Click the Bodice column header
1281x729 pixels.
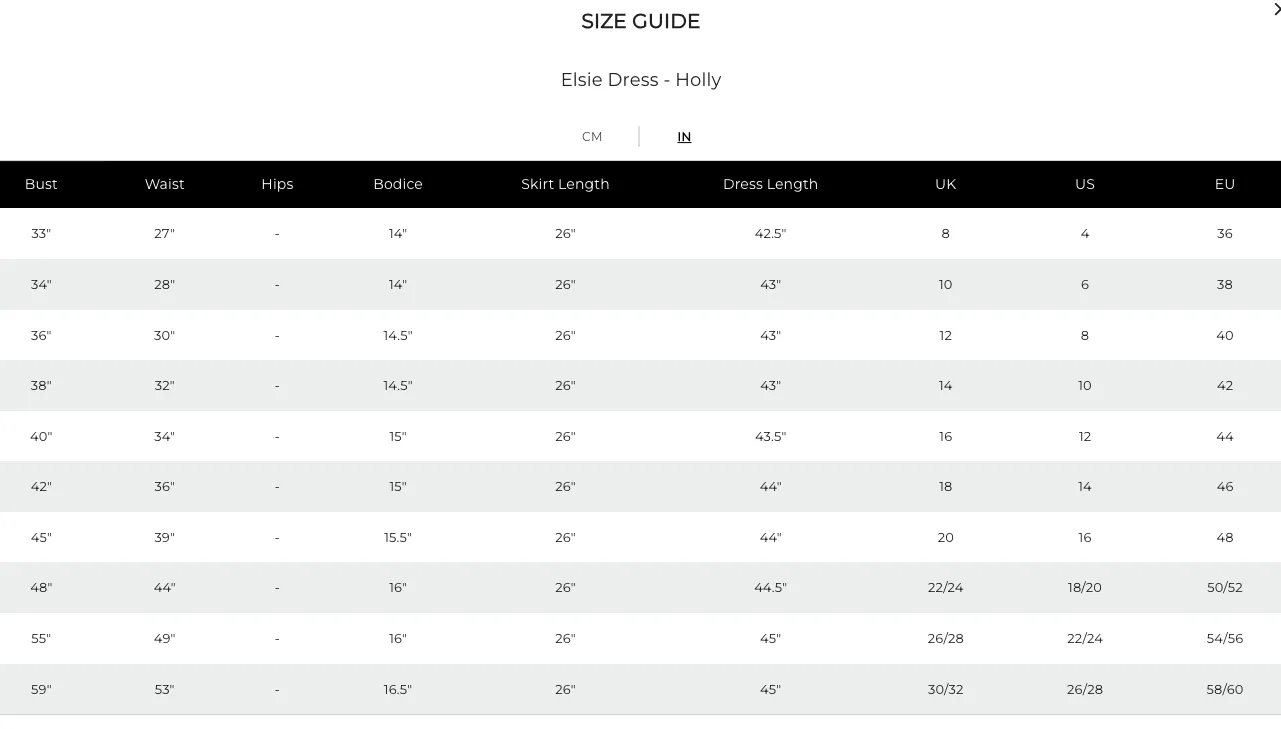[x=398, y=184]
